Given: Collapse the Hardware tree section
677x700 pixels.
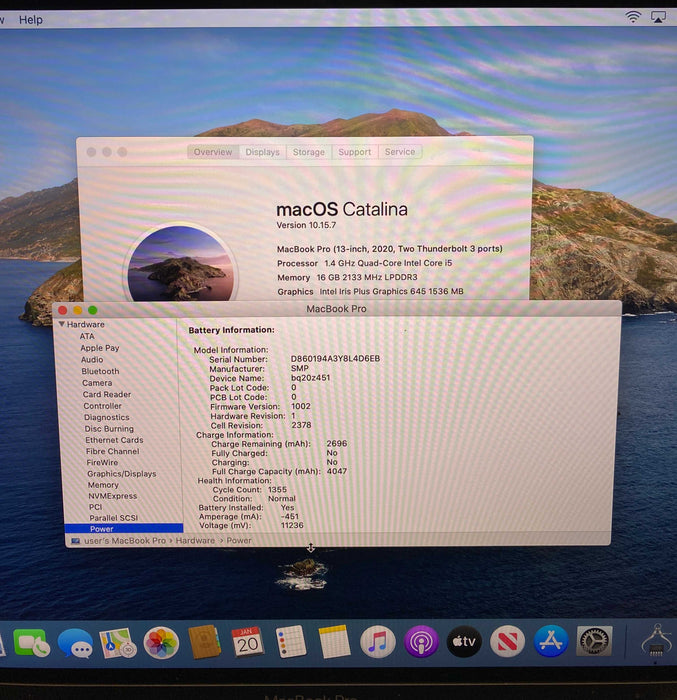Looking at the screenshot, I should 62,324.
